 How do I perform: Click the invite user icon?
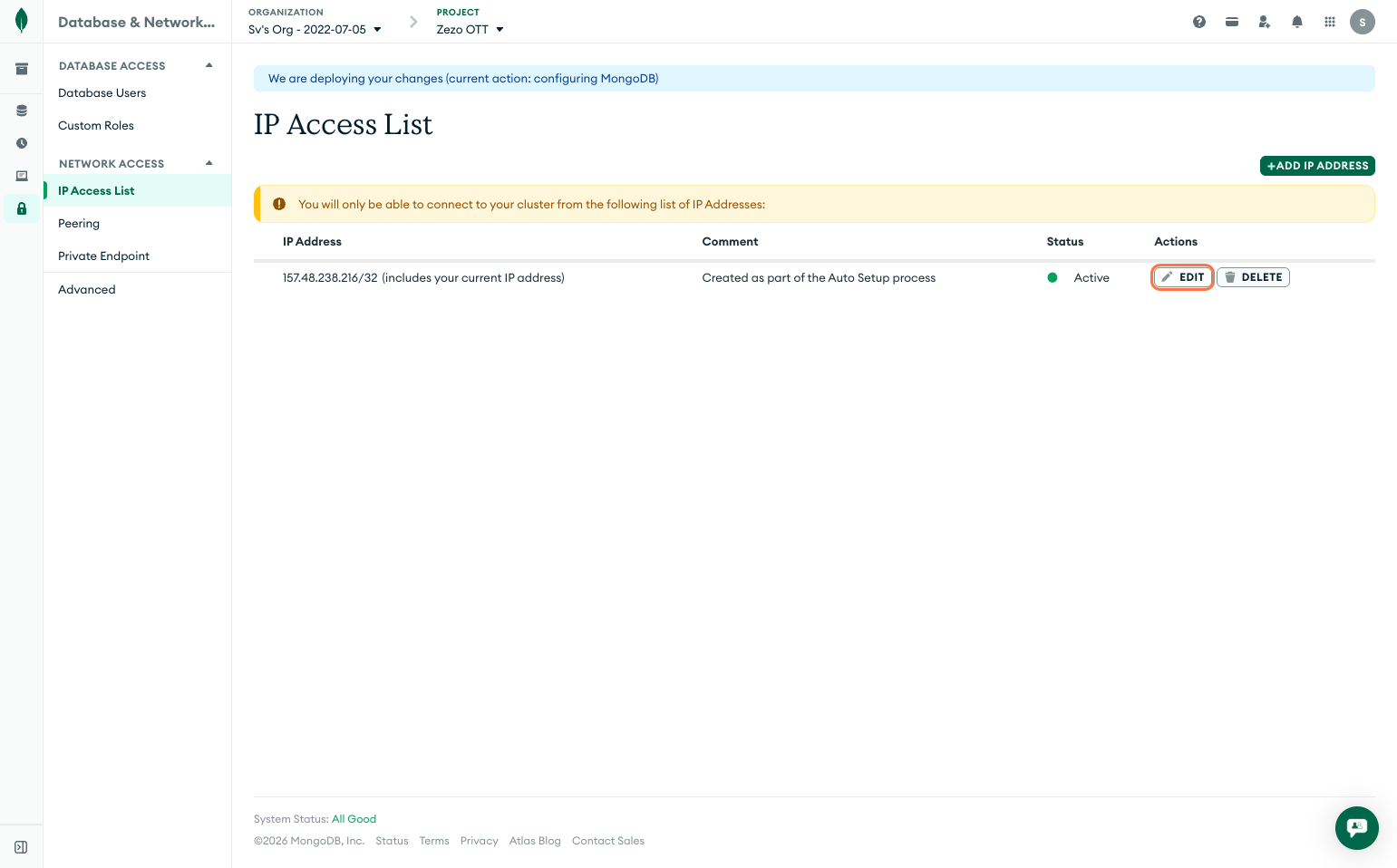tap(1265, 22)
